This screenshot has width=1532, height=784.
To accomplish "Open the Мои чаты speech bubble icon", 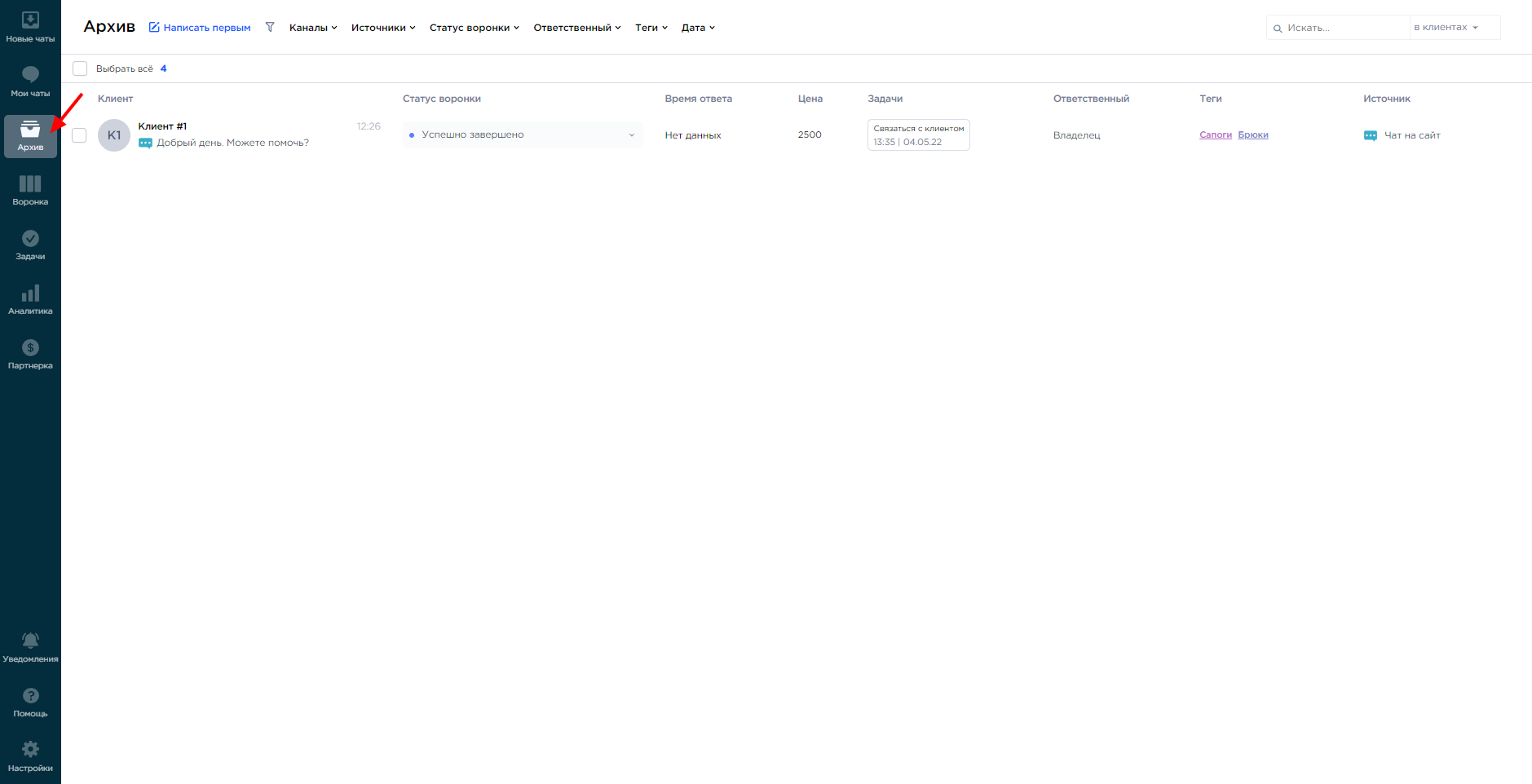I will (x=30, y=74).
